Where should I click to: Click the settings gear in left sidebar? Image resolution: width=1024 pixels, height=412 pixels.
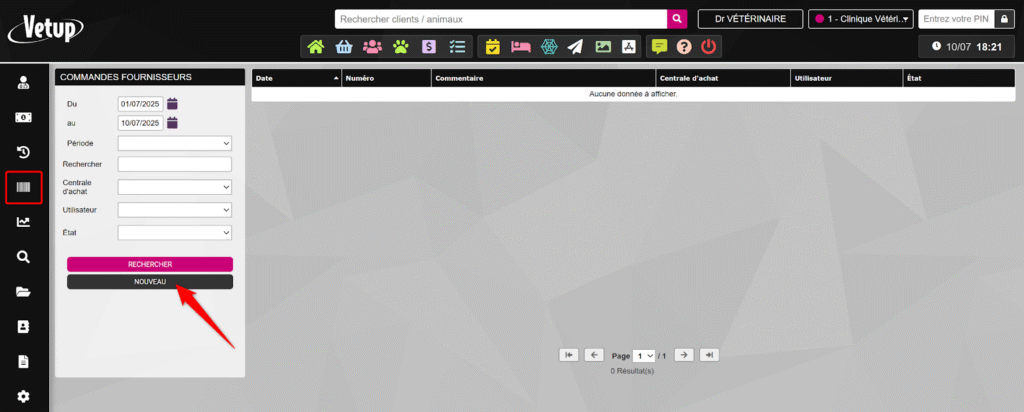[23, 396]
